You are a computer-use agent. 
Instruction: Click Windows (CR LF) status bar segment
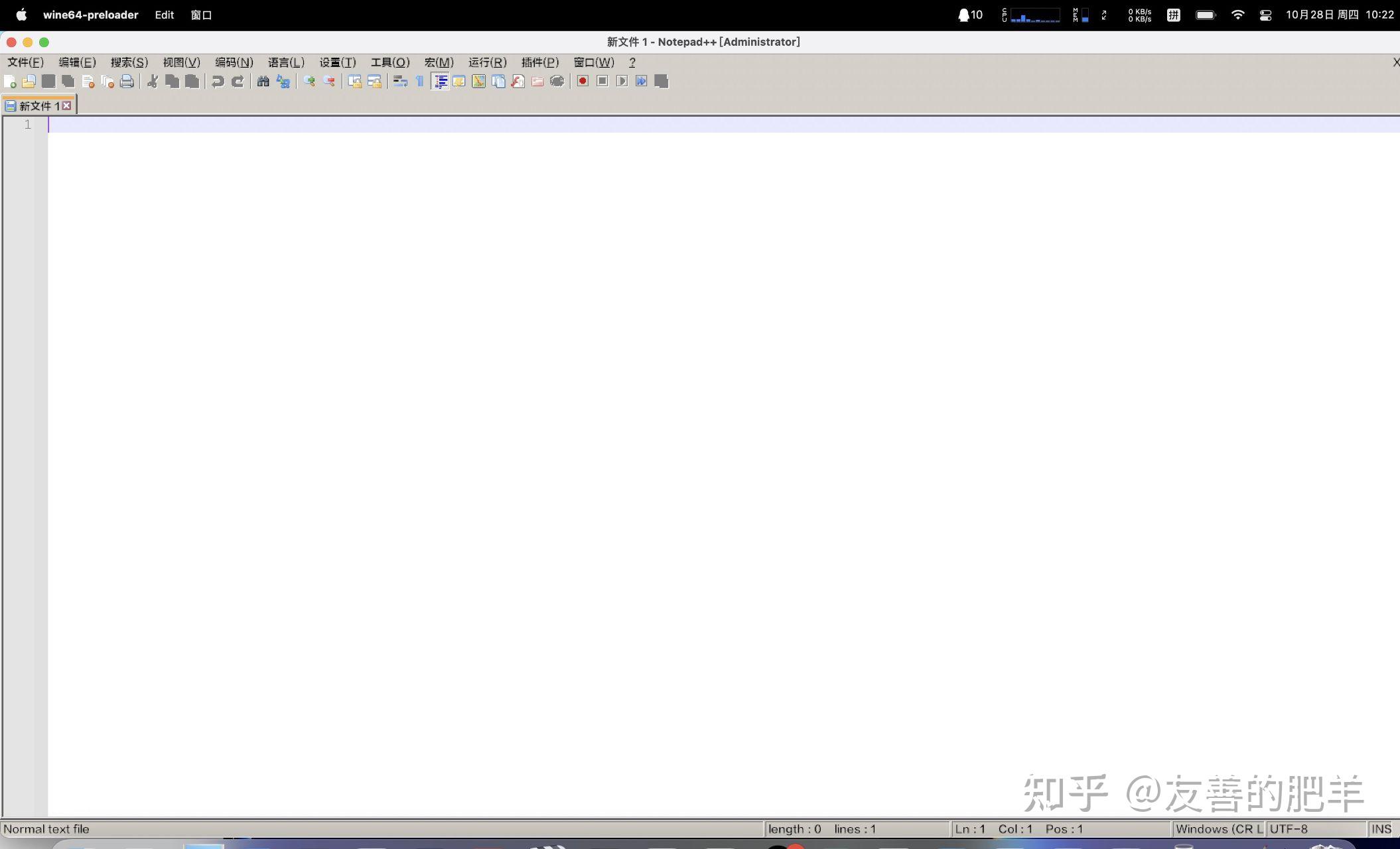(1220, 828)
